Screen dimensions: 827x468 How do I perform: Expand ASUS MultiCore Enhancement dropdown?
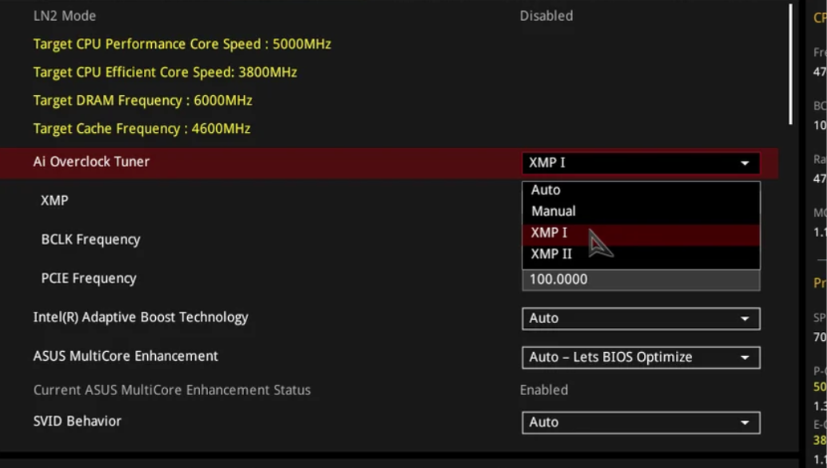tap(641, 358)
